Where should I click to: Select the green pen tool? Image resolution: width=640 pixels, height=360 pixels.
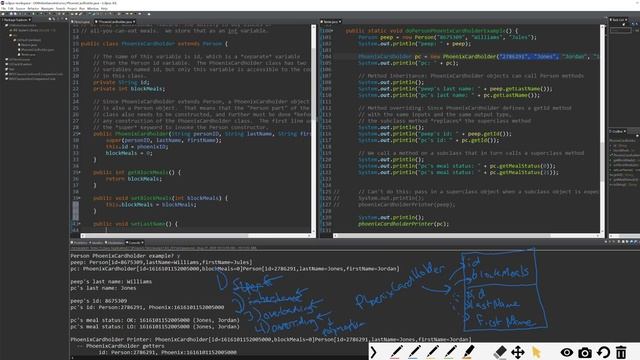[x=451, y=352]
